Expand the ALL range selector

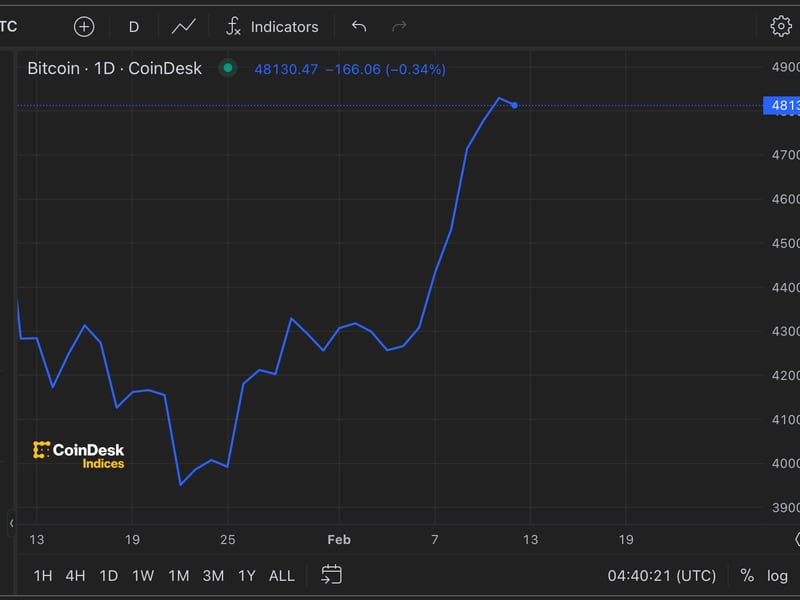pyautogui.click(x=281, y=575)
